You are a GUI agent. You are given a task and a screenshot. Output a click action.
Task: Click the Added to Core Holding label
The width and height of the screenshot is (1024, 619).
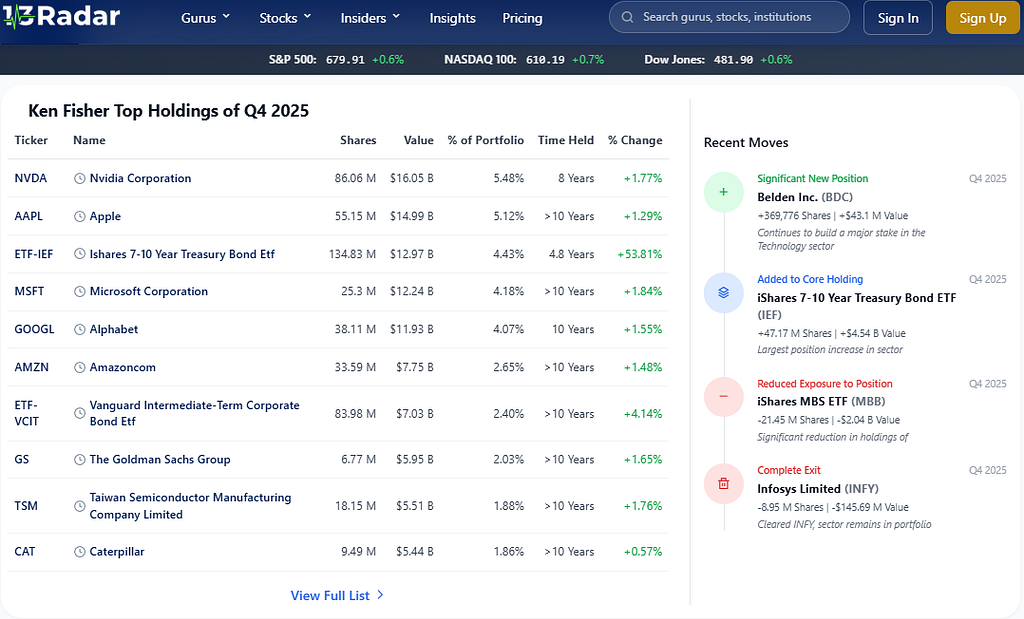click(x=810, y=279)
